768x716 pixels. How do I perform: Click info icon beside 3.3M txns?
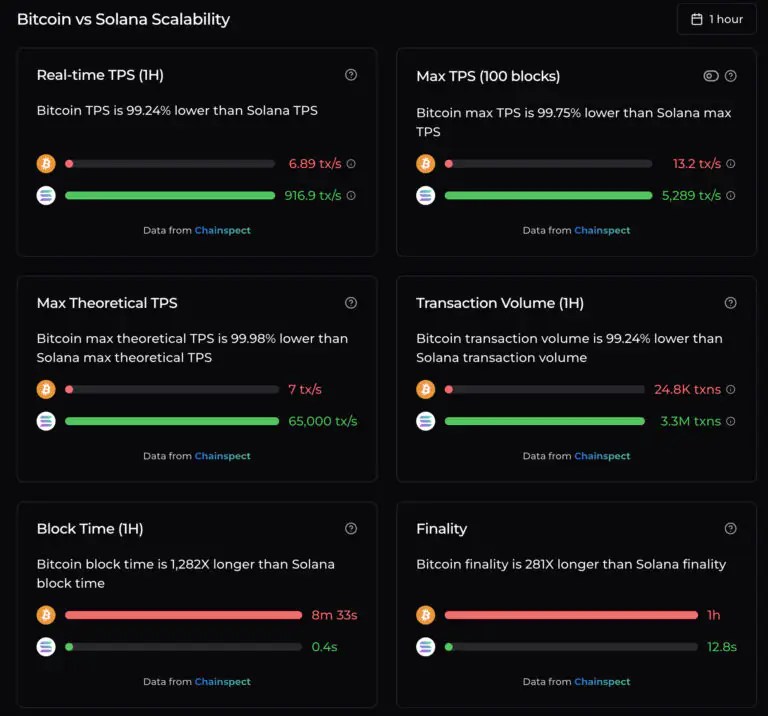tap(731, 422)
